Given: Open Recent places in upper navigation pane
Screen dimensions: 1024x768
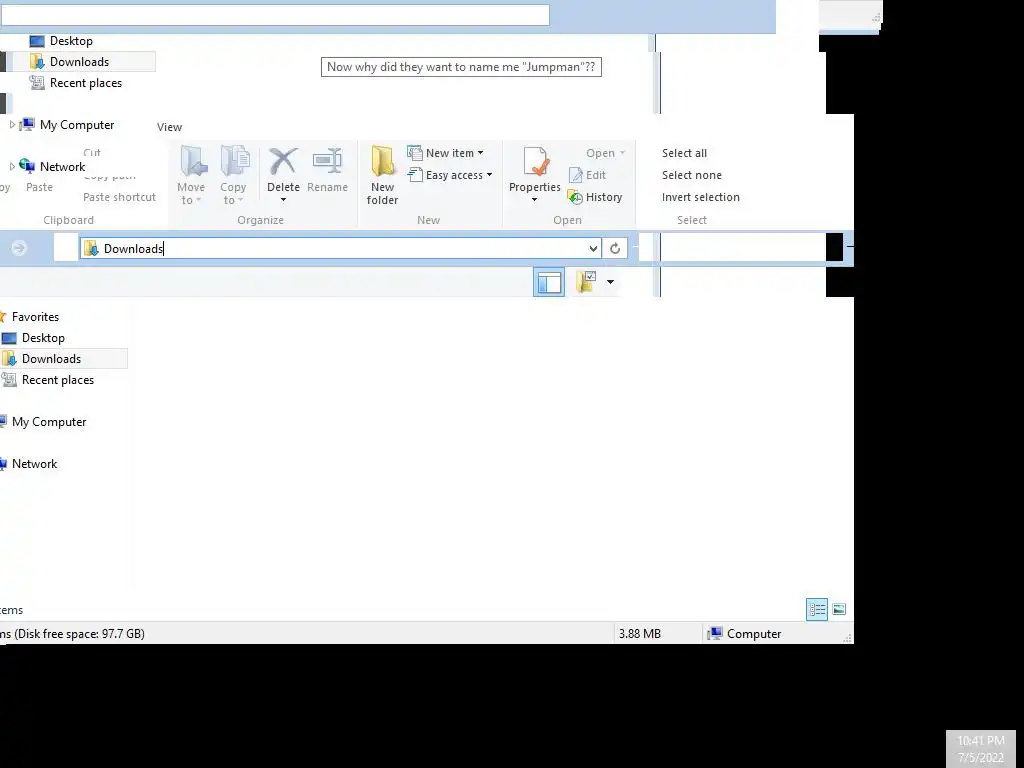Looking at the screenshot, I should 86,83.
